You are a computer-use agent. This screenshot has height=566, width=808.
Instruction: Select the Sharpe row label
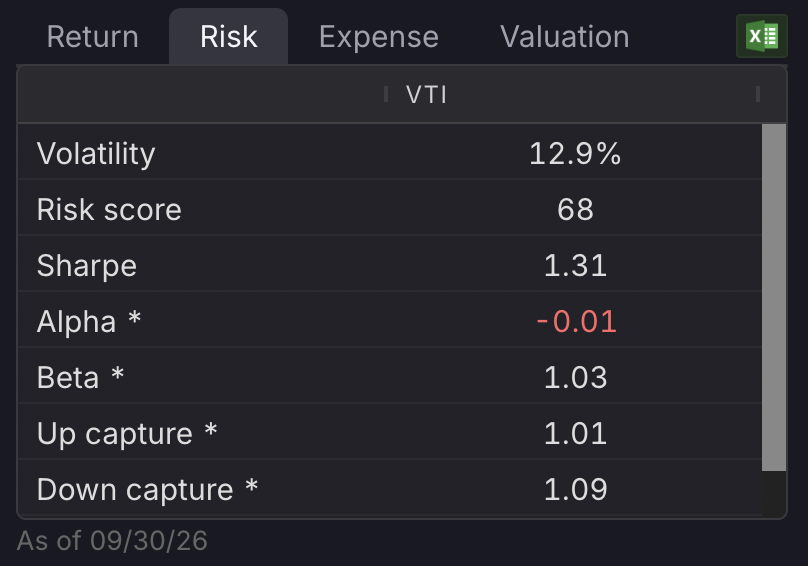click(87, 266)
